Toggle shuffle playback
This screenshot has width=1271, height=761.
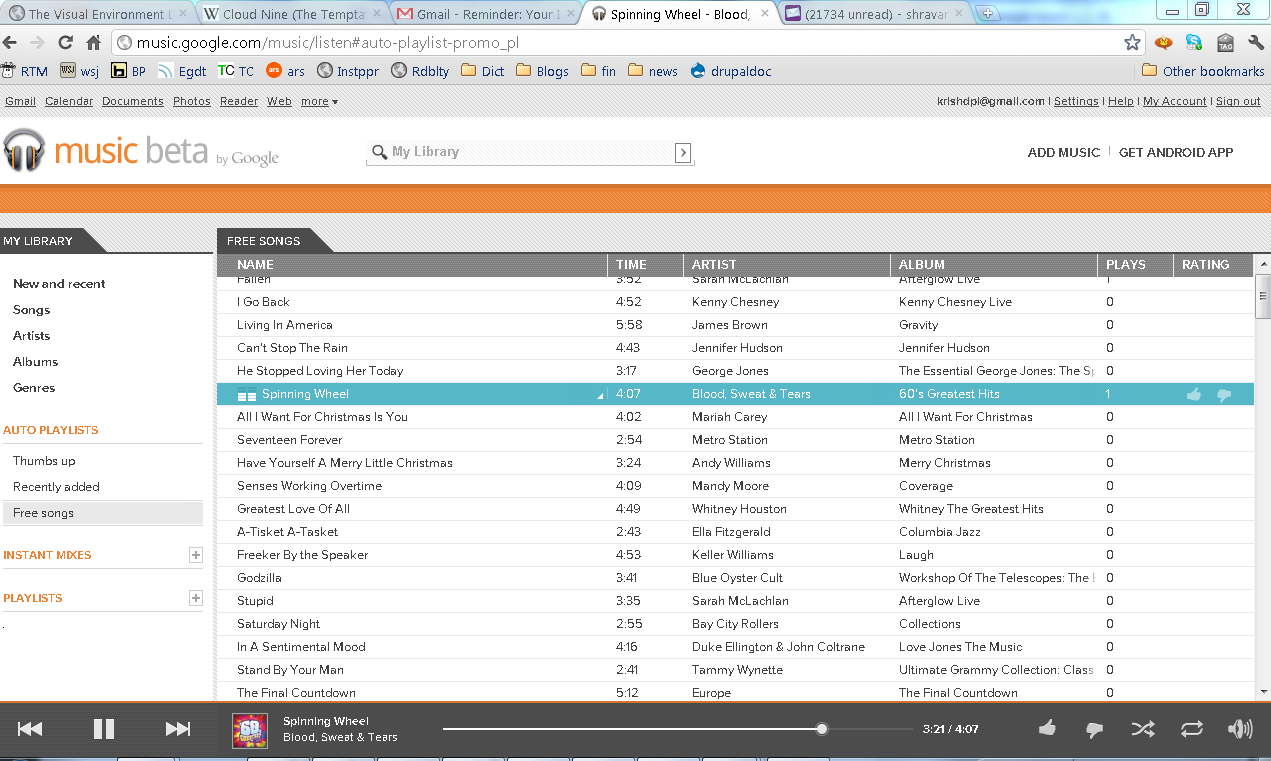coord(1143,729)
